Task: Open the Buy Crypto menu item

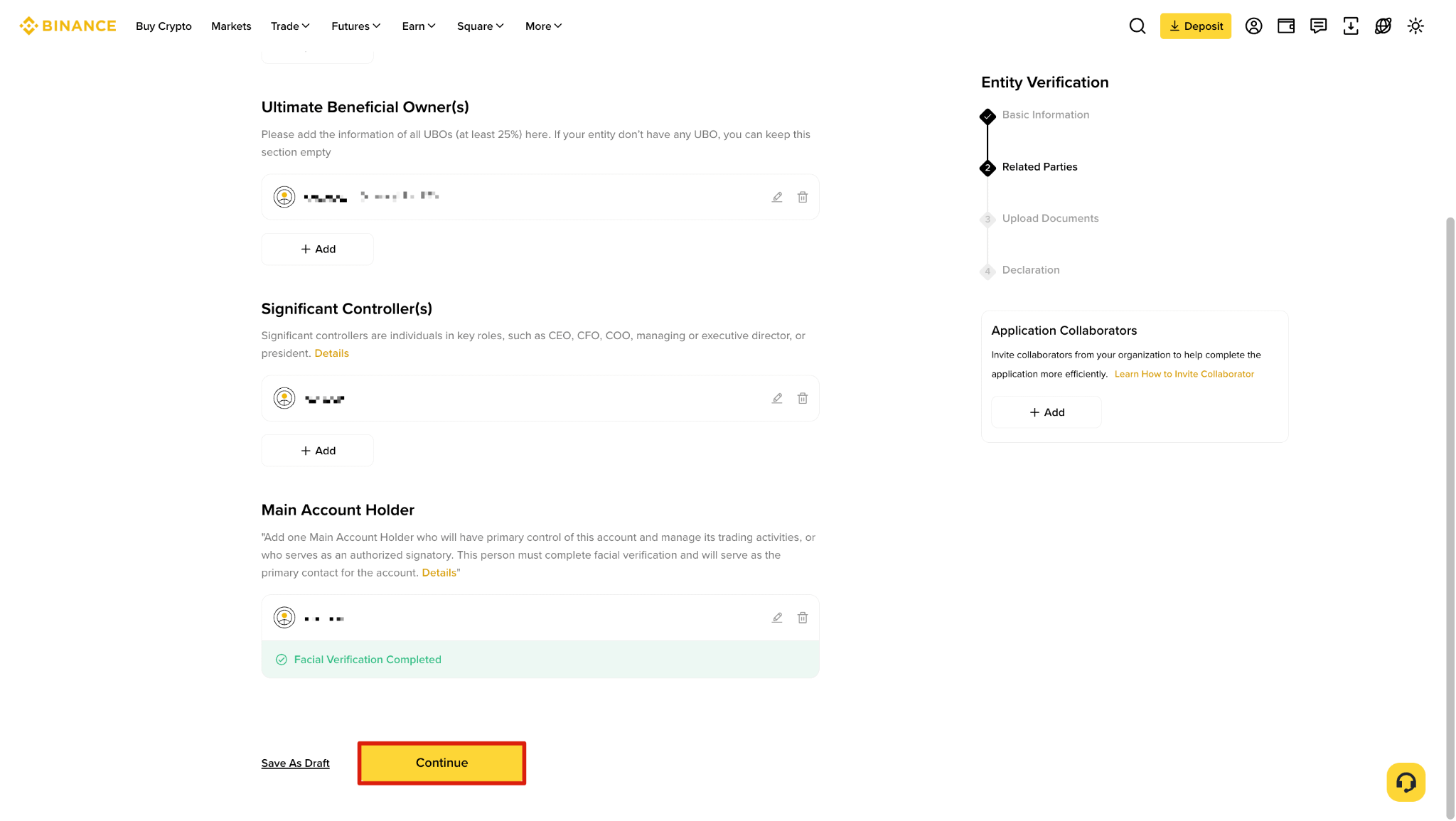Action: pyautogui.click(x=164, y=26)
